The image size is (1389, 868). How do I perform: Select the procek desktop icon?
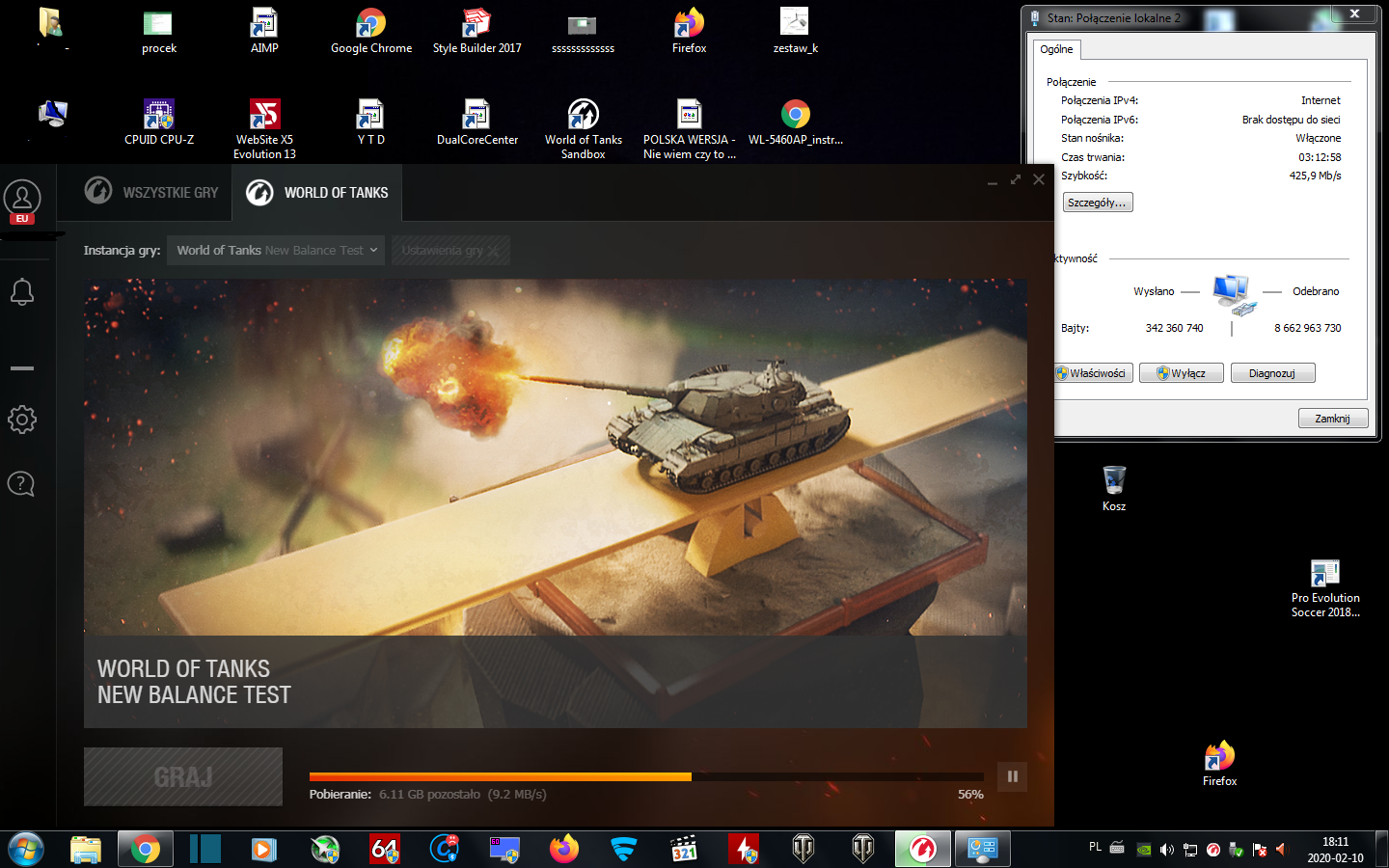pyautogui.click(x=159, y=32)
